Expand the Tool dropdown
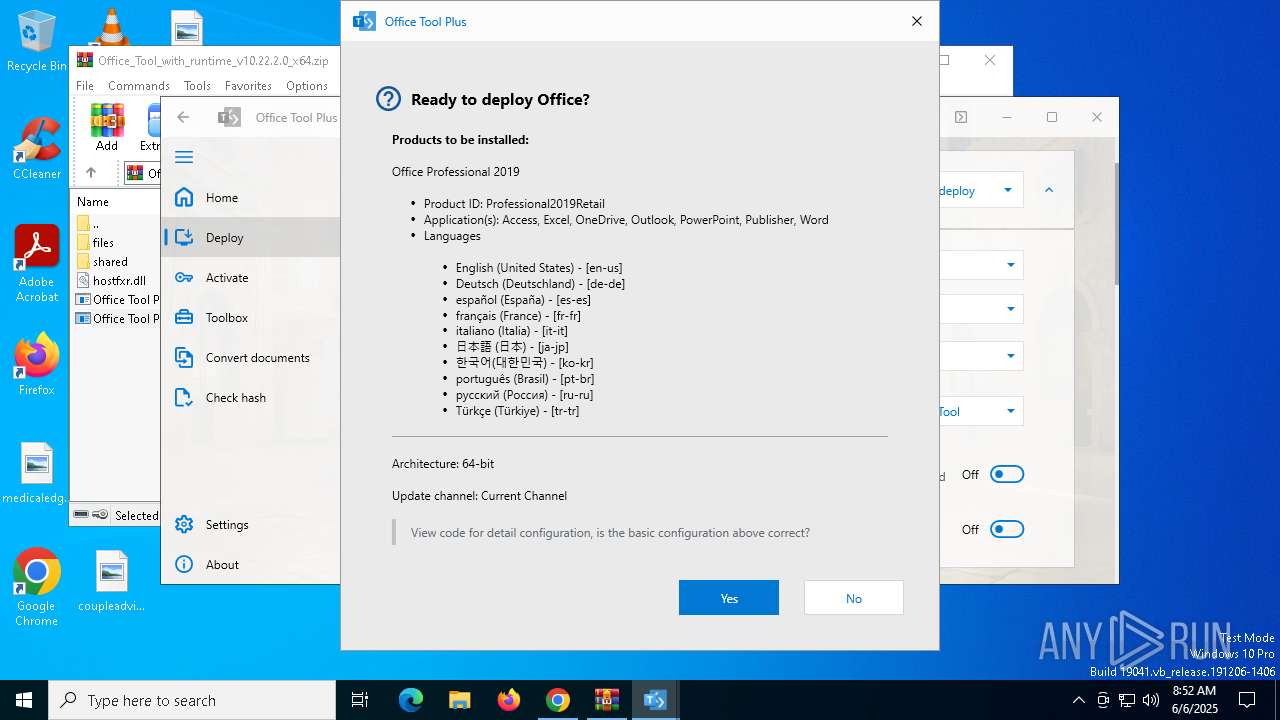The image size is (1280, 720). point(1010,411)
